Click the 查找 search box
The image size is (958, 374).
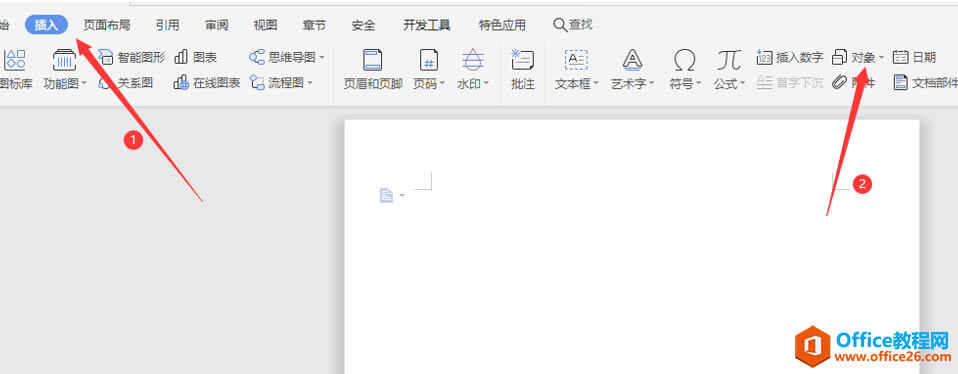(x=573, y=25)
